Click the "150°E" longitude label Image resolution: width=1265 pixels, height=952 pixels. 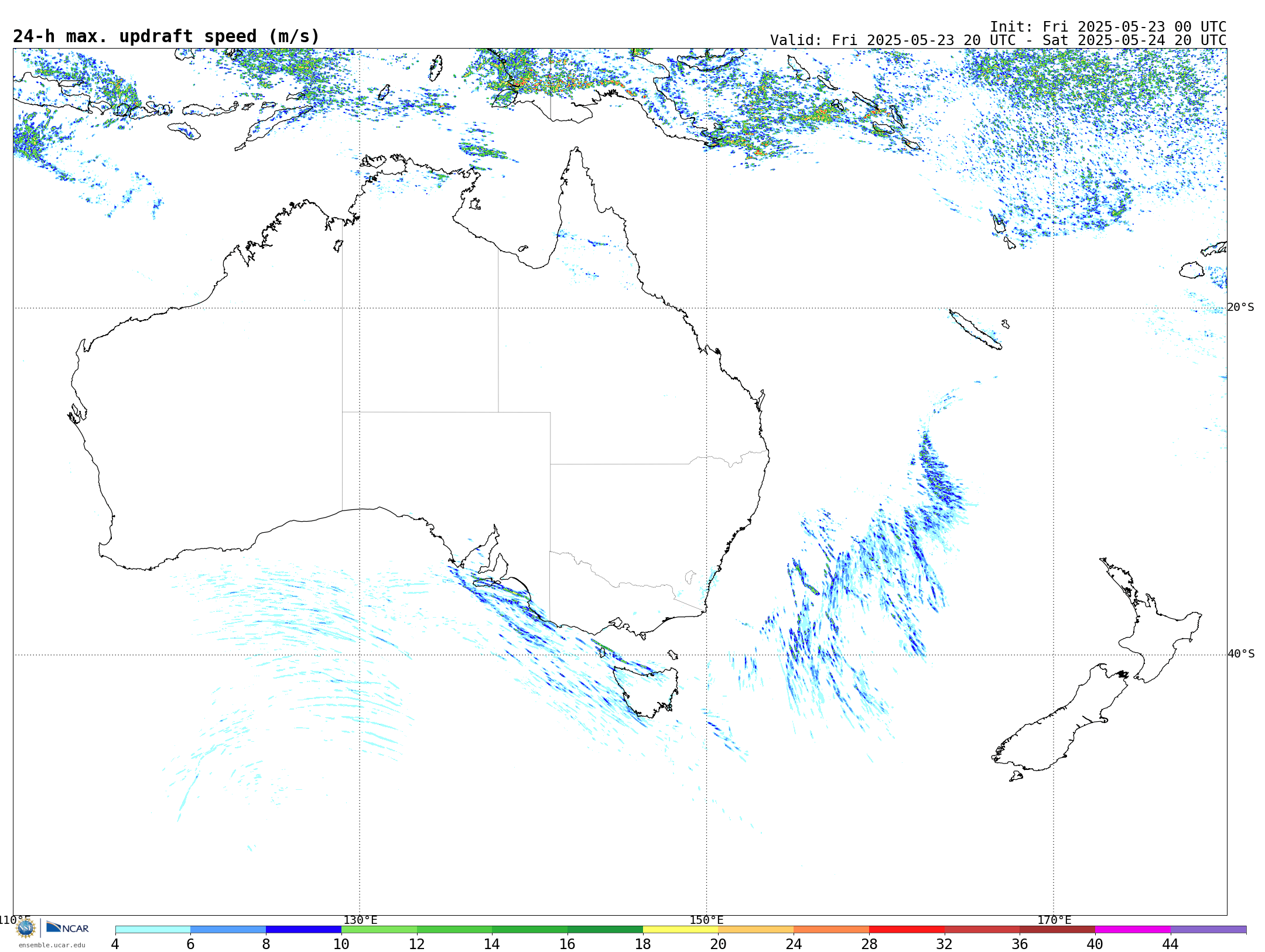(706, 920)
